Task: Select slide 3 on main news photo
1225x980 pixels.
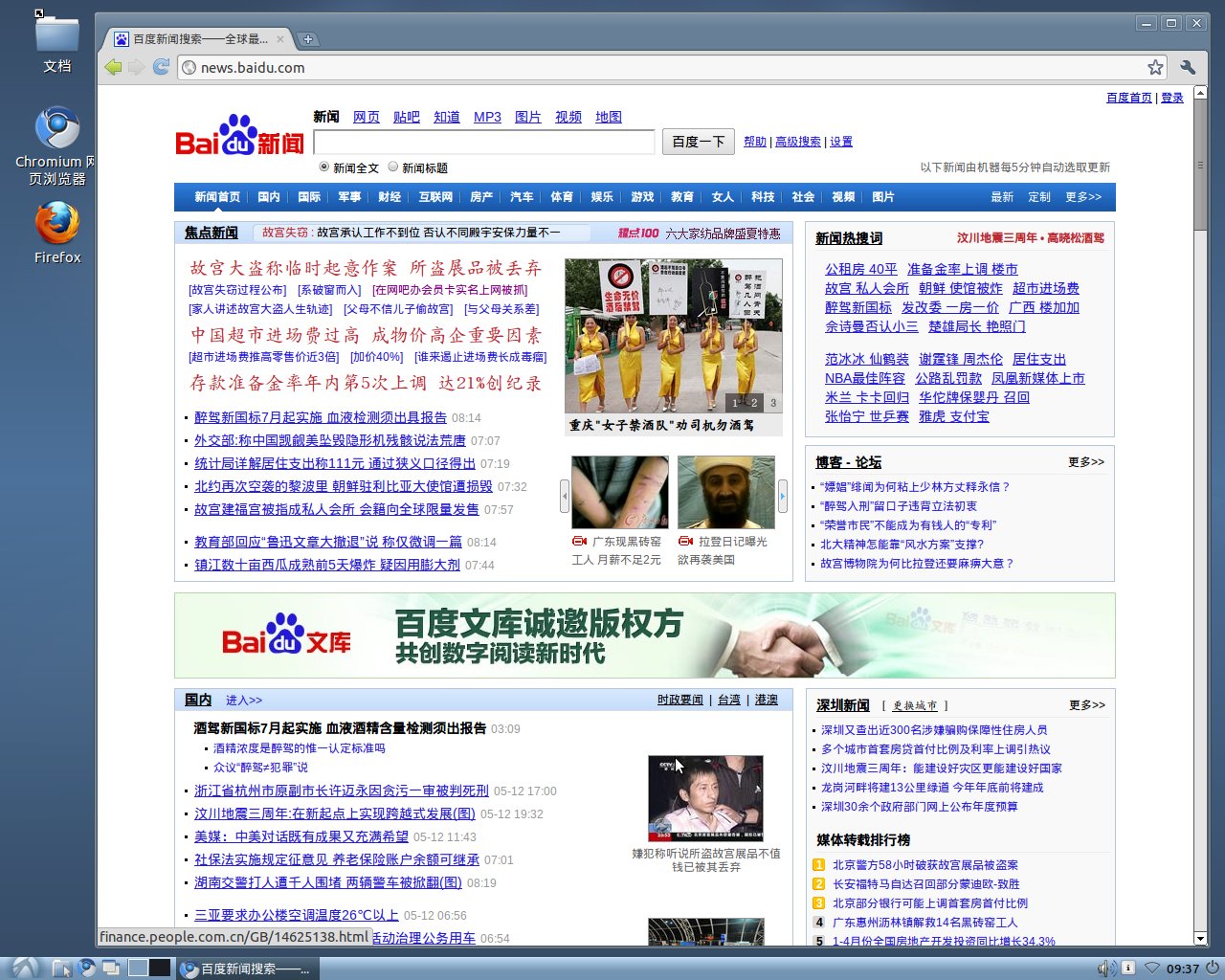Action: pyautogui.click(x=773, y=403)
